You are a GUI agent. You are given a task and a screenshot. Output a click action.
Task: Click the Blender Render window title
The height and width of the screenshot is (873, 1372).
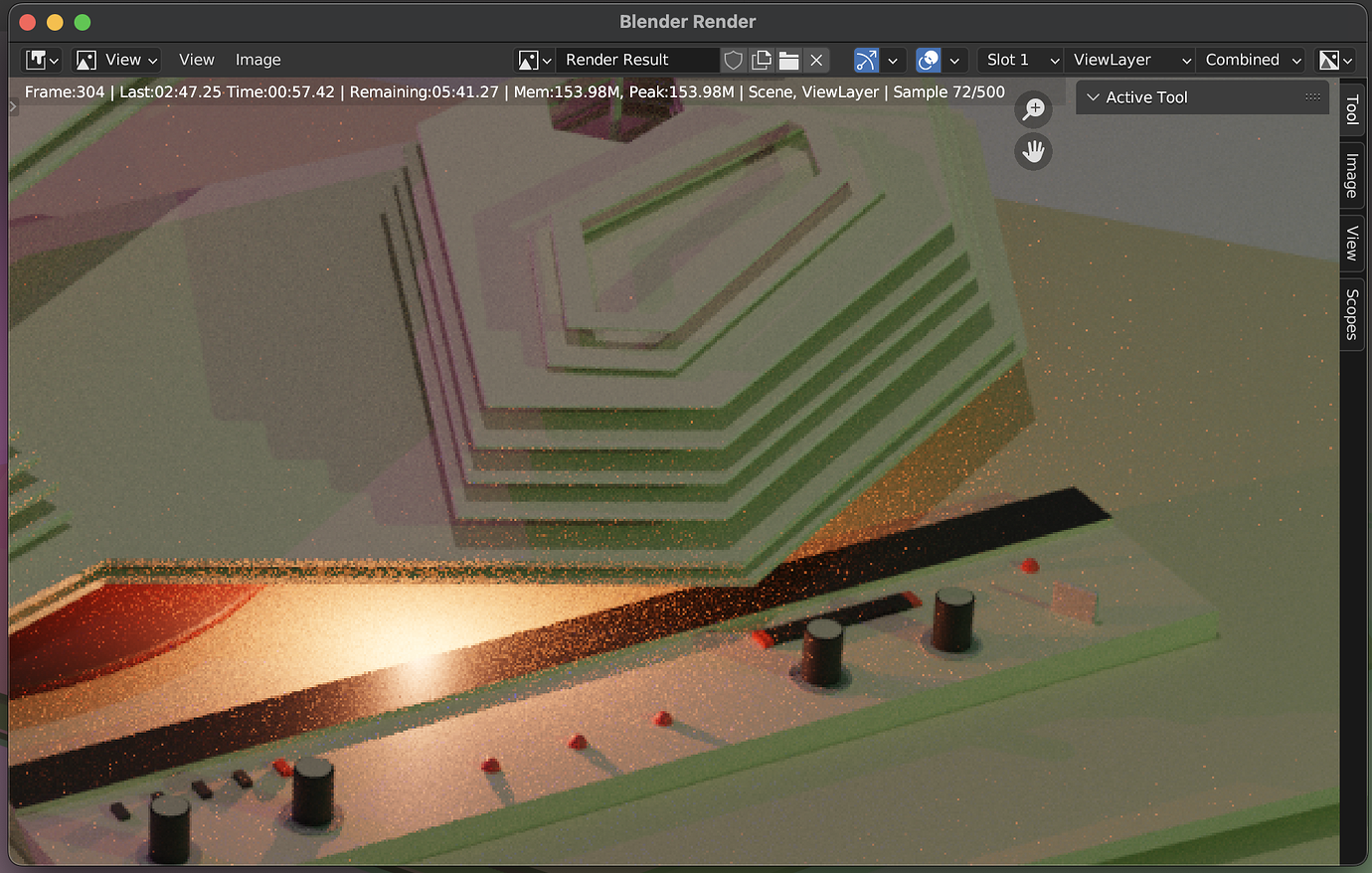point(687,22)
